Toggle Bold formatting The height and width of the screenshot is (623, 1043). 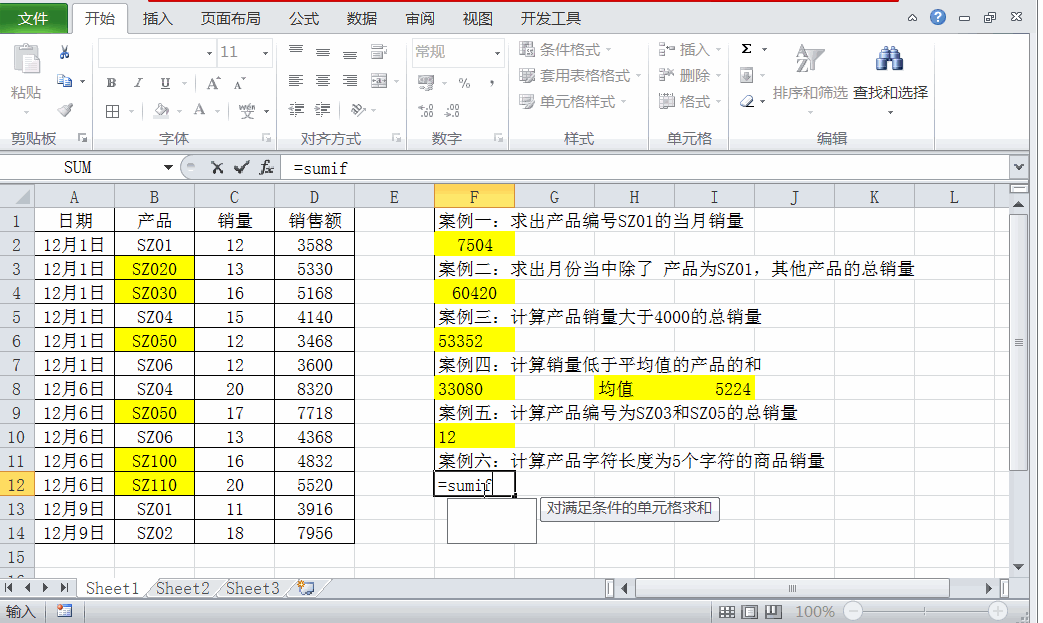pos(111,83)
